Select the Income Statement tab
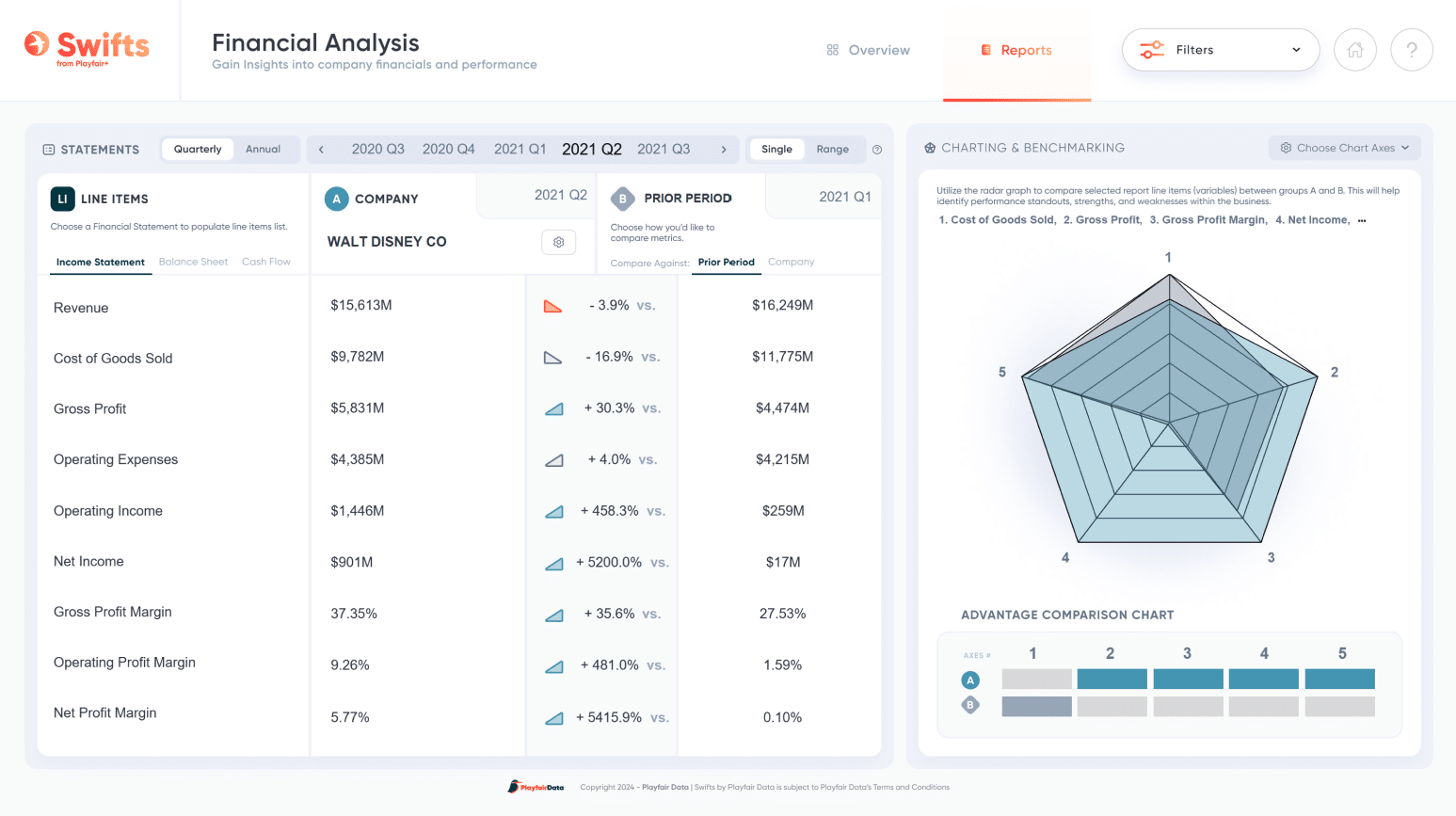Image resolution: width=1456 pixels, height=816 pixels. pos(100,262)
